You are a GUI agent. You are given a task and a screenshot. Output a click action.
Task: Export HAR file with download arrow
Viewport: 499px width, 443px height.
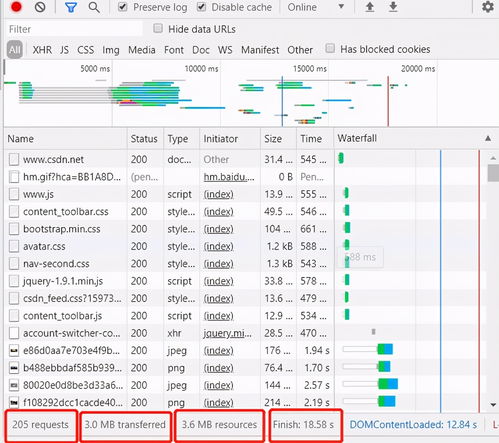tap(393, 7)
